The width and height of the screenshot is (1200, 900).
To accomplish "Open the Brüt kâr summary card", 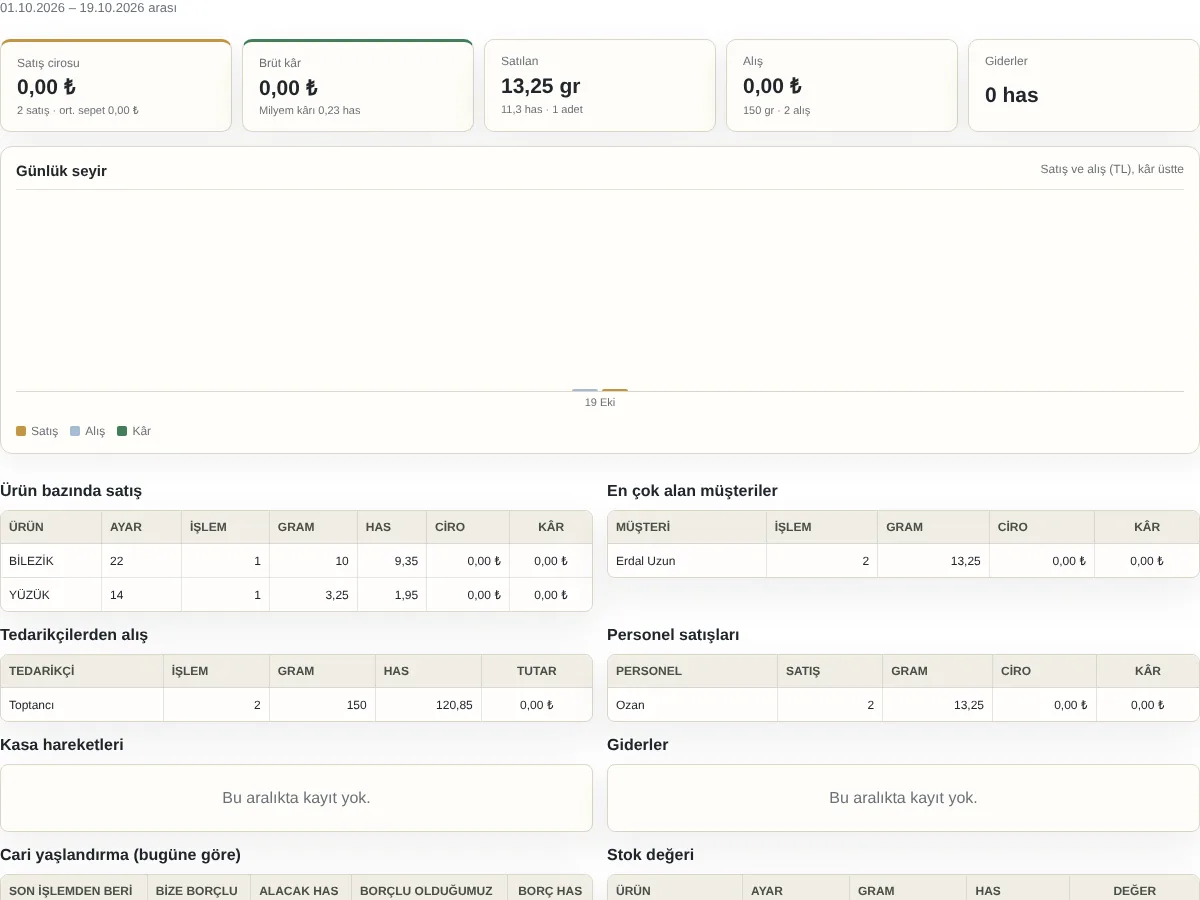I will [x=358, y=85].
